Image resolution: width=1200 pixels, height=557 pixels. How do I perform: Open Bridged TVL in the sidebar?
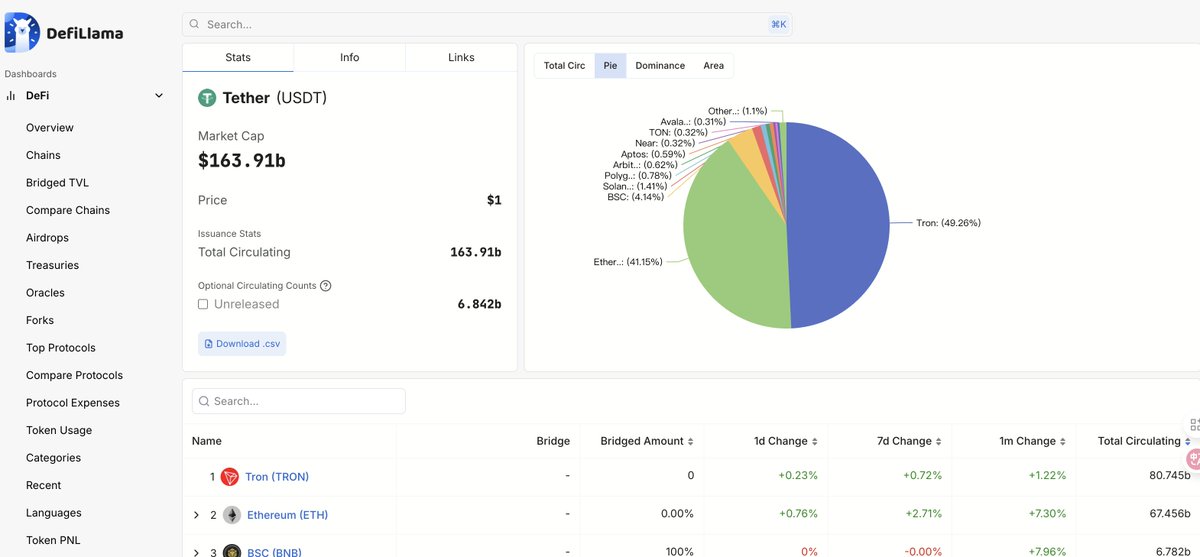[x=58, y=183]
